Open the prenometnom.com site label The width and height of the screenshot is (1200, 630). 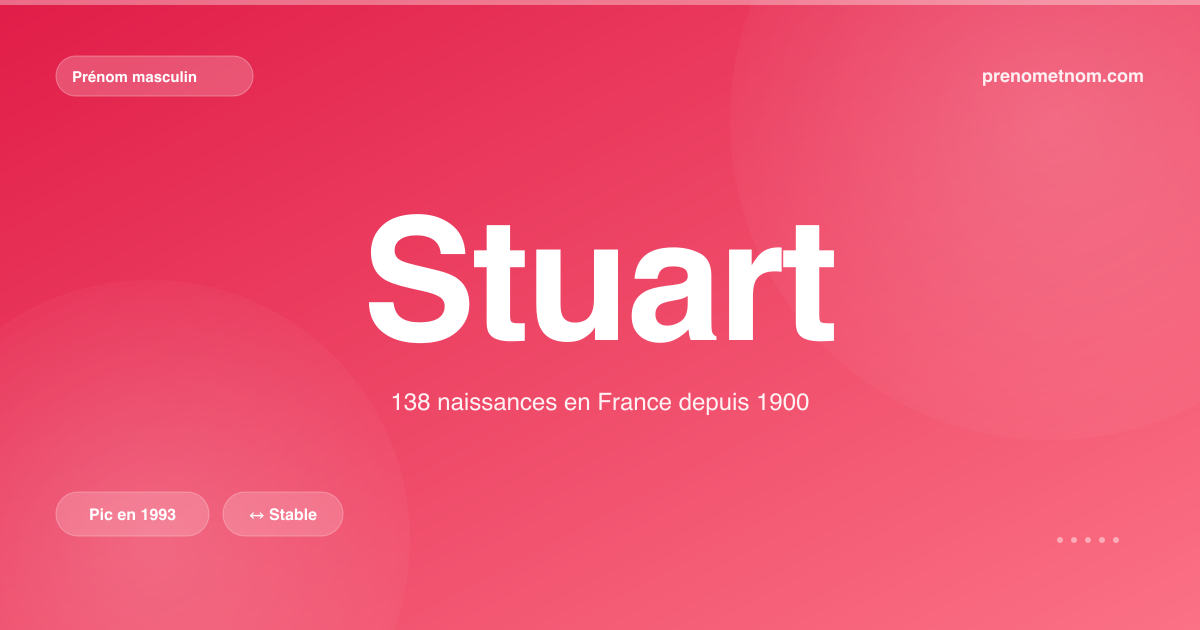1063,76
